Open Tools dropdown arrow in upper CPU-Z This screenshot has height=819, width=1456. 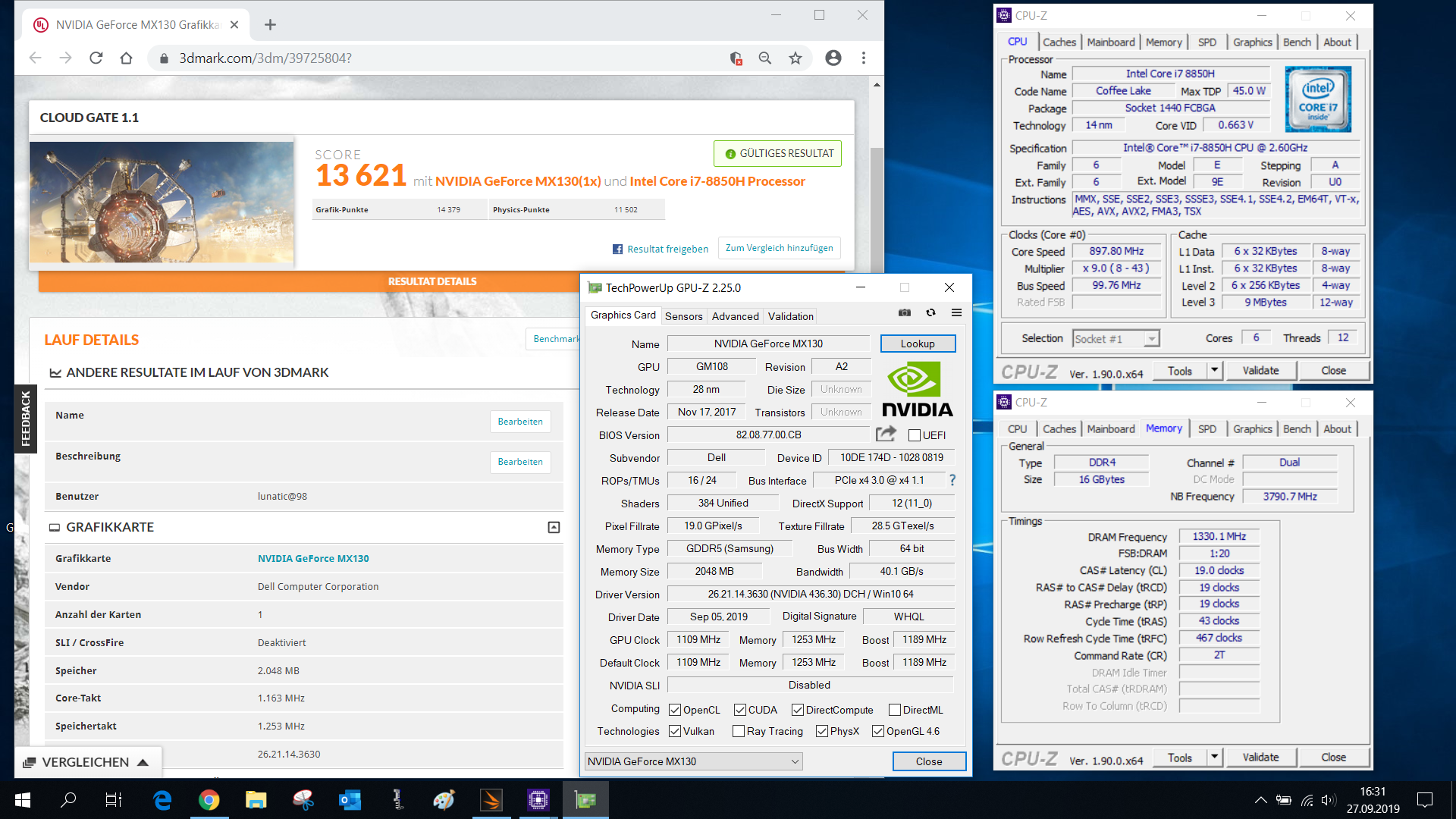(1214, 370)
